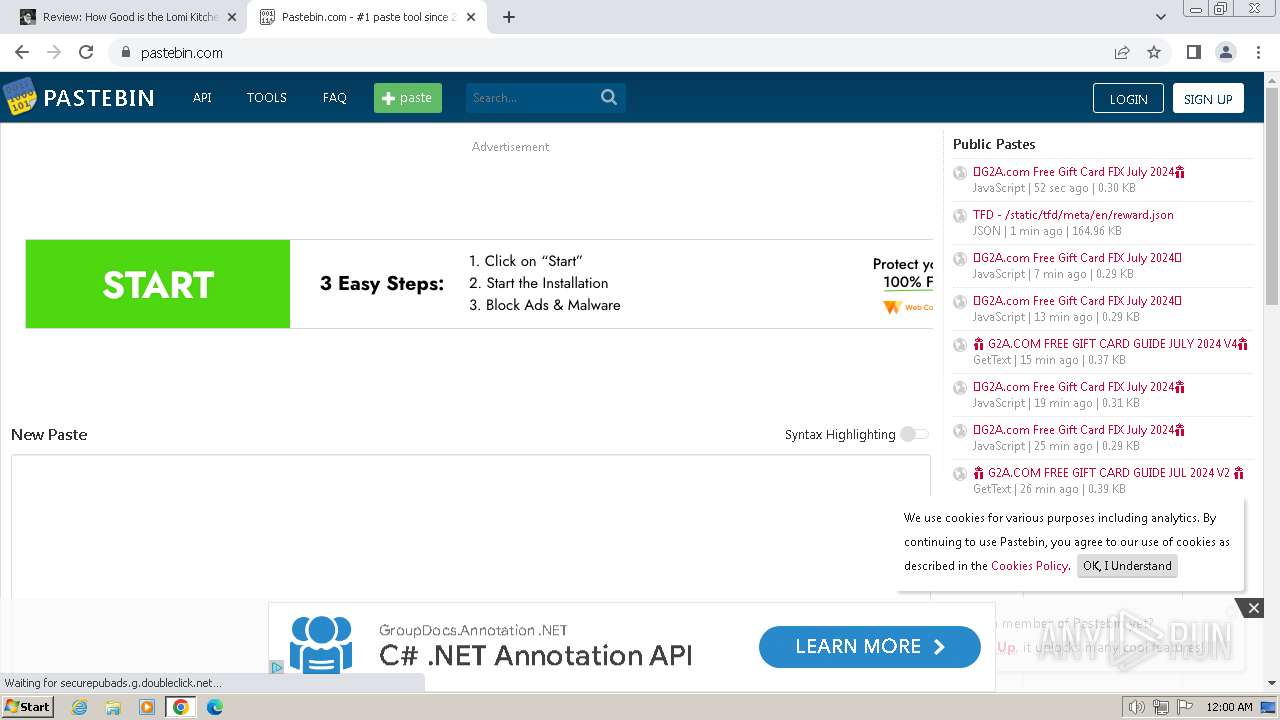1280x720 pixels.
Task: Open the API menu item
Action: coord(202,97)
